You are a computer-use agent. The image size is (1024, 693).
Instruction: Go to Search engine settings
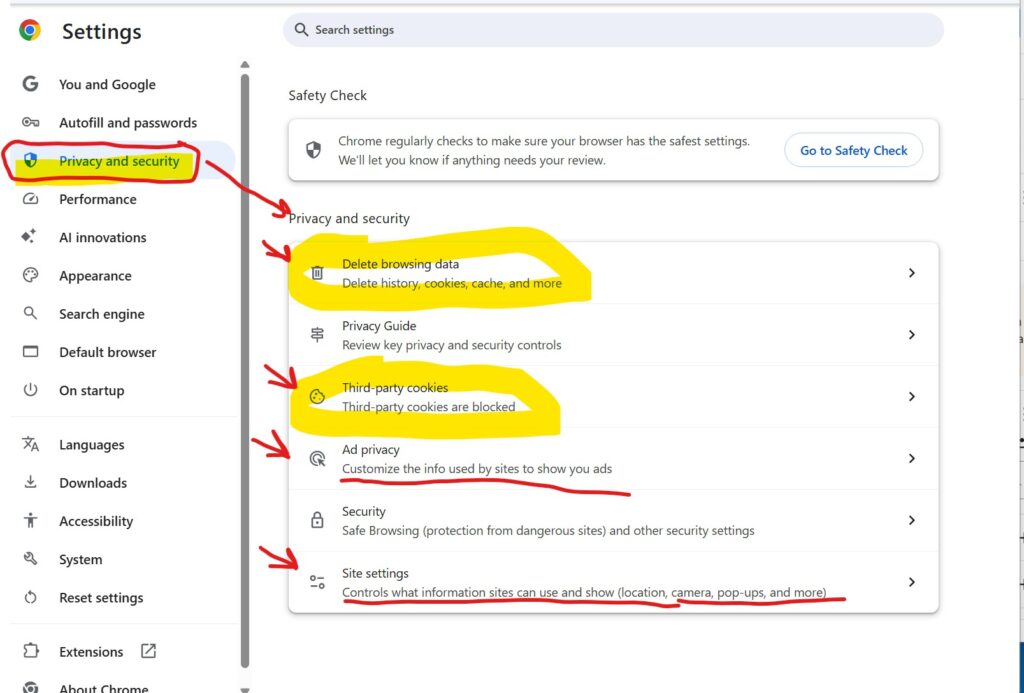click(102, 314)
